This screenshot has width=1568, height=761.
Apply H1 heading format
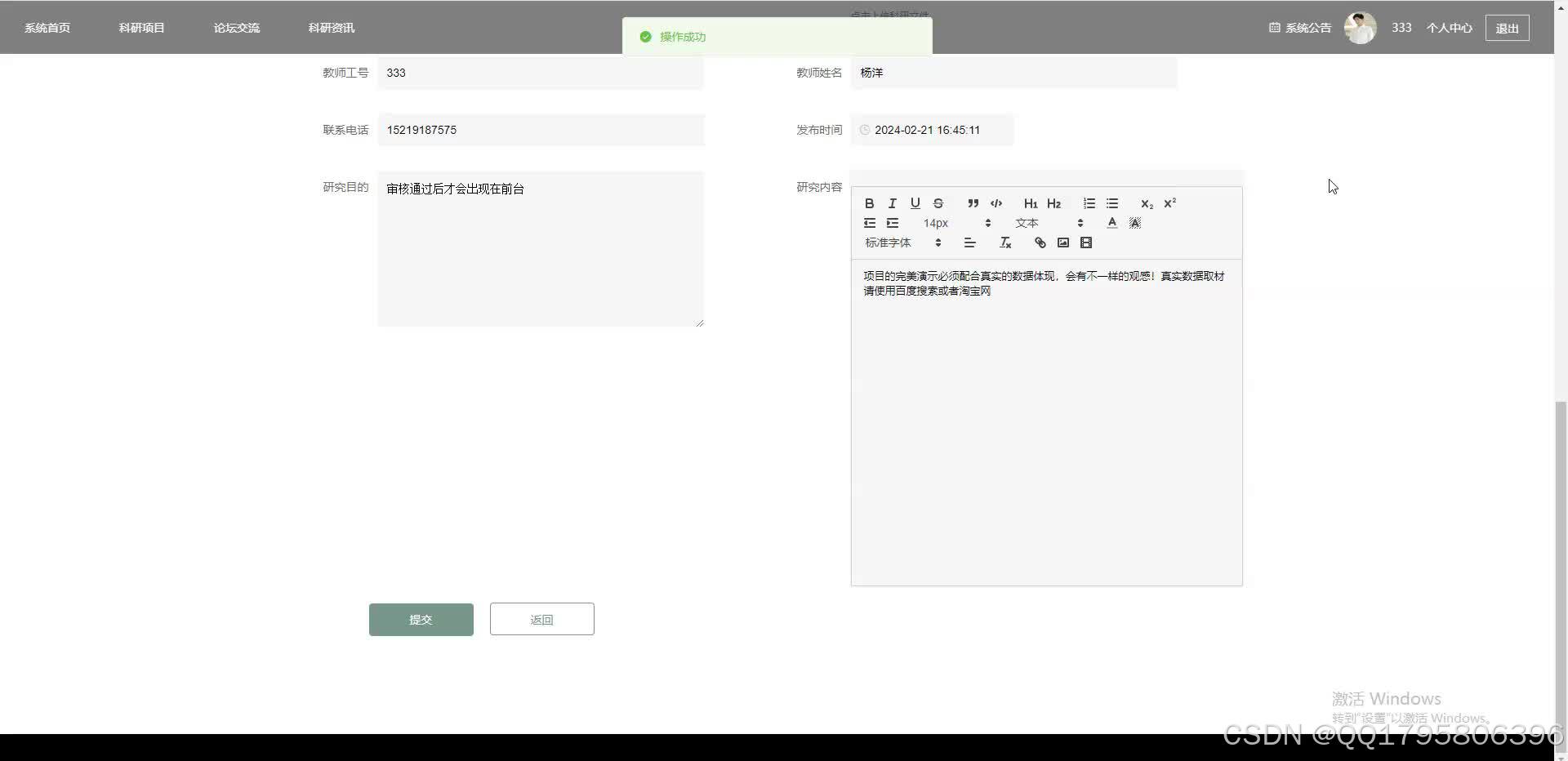(x=1030, y=203)
